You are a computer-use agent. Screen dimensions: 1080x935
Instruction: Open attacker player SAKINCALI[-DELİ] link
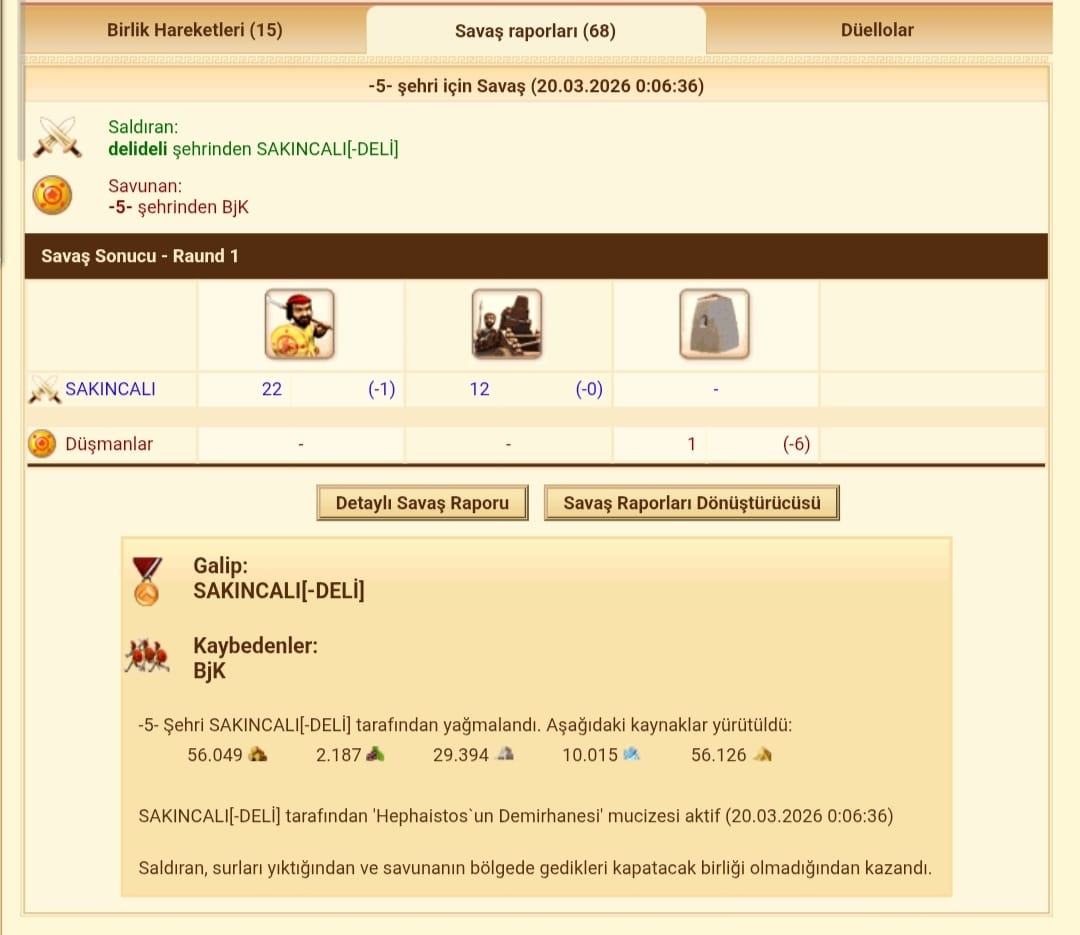coord(327,149)
